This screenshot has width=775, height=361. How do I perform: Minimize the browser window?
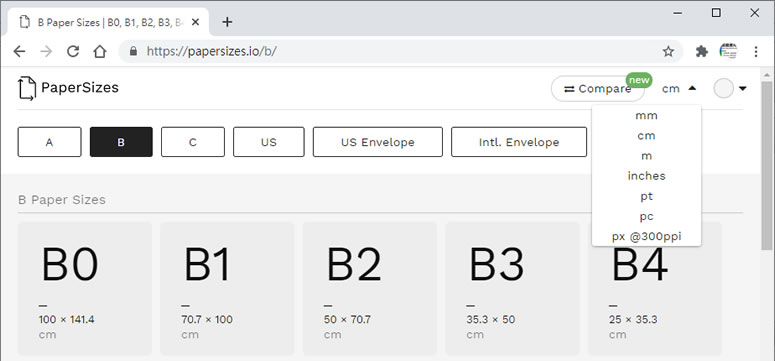tap(678, 13)
